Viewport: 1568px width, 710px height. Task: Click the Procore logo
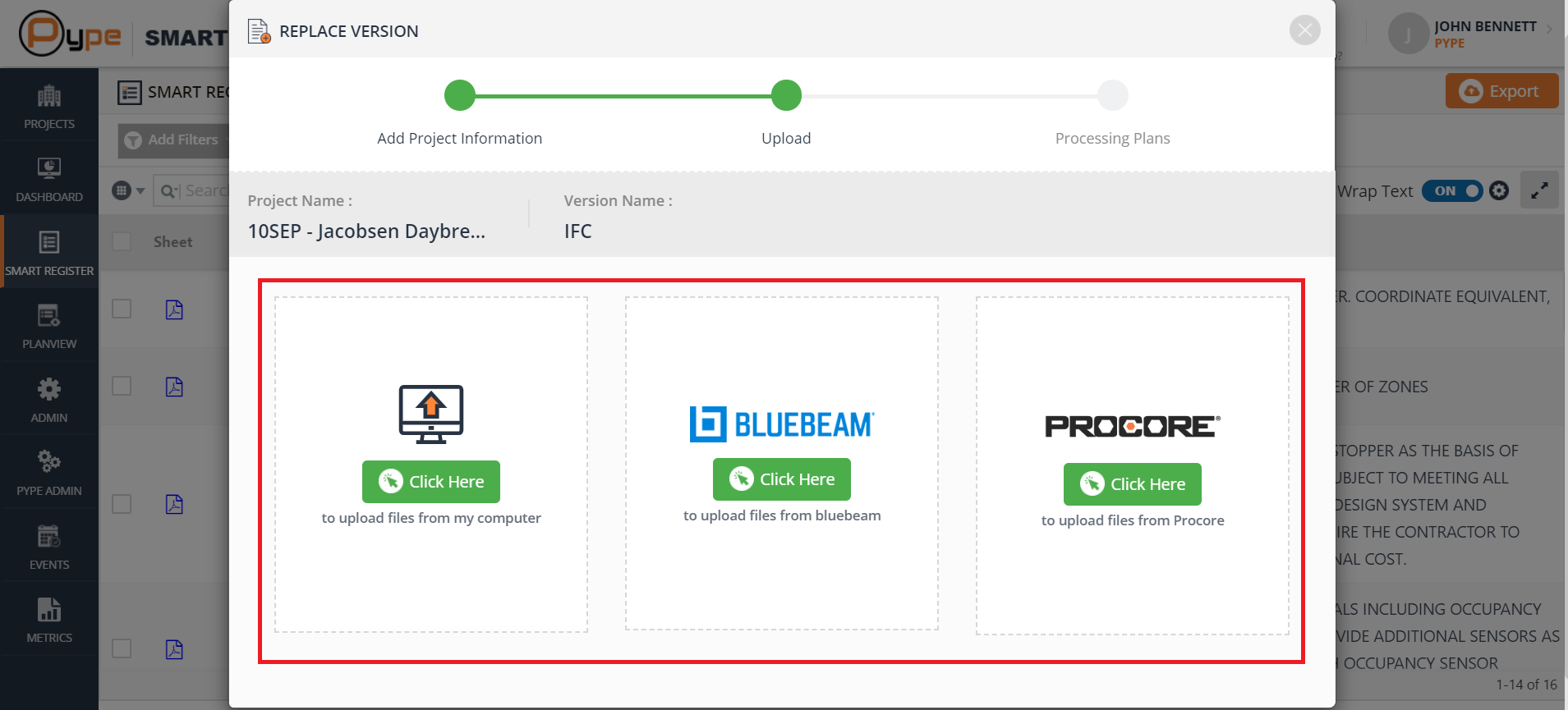pyautogui.click(x=1133, y=426)
